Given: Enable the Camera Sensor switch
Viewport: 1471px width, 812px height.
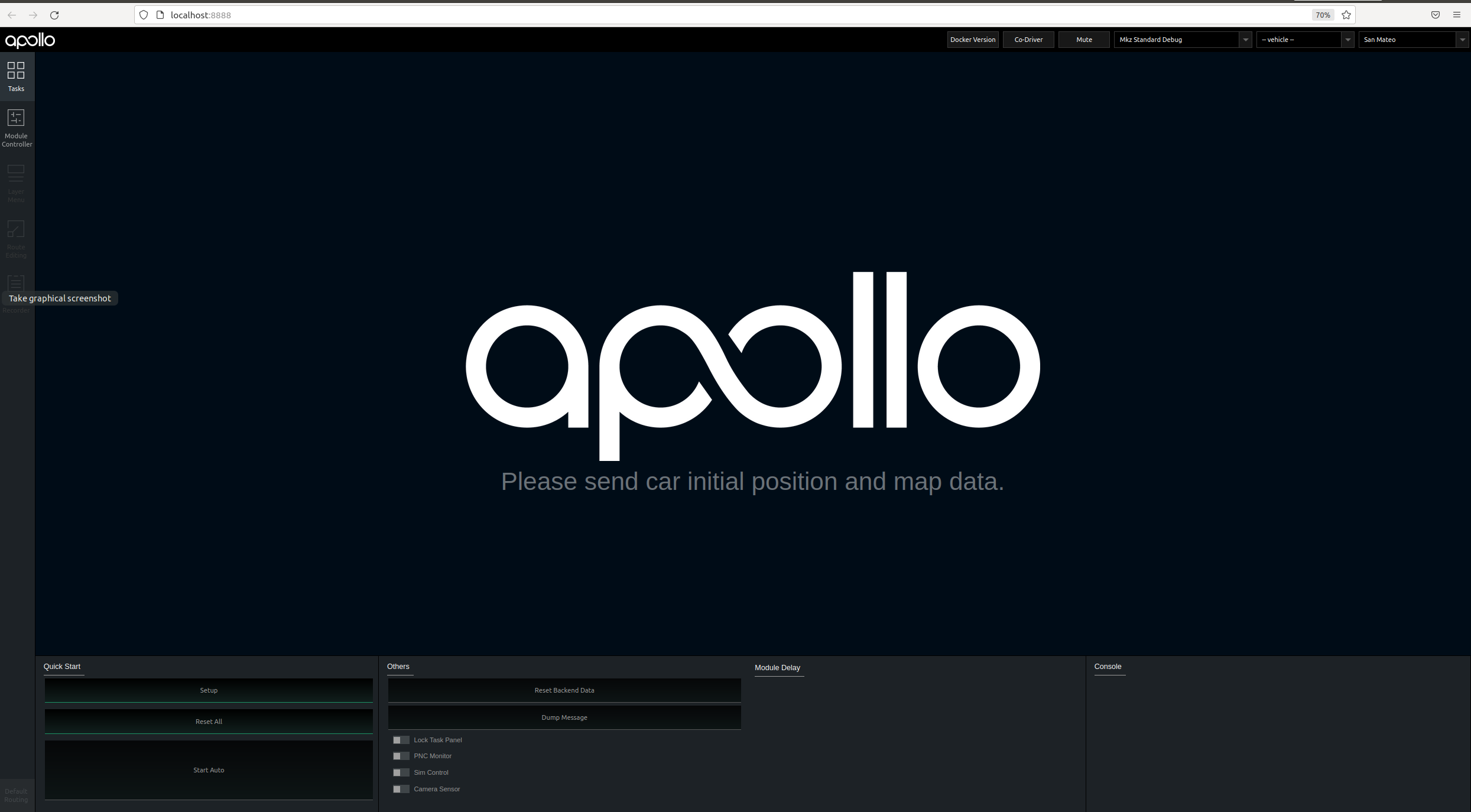Looking at the screenshot, I should click(401, 789).
